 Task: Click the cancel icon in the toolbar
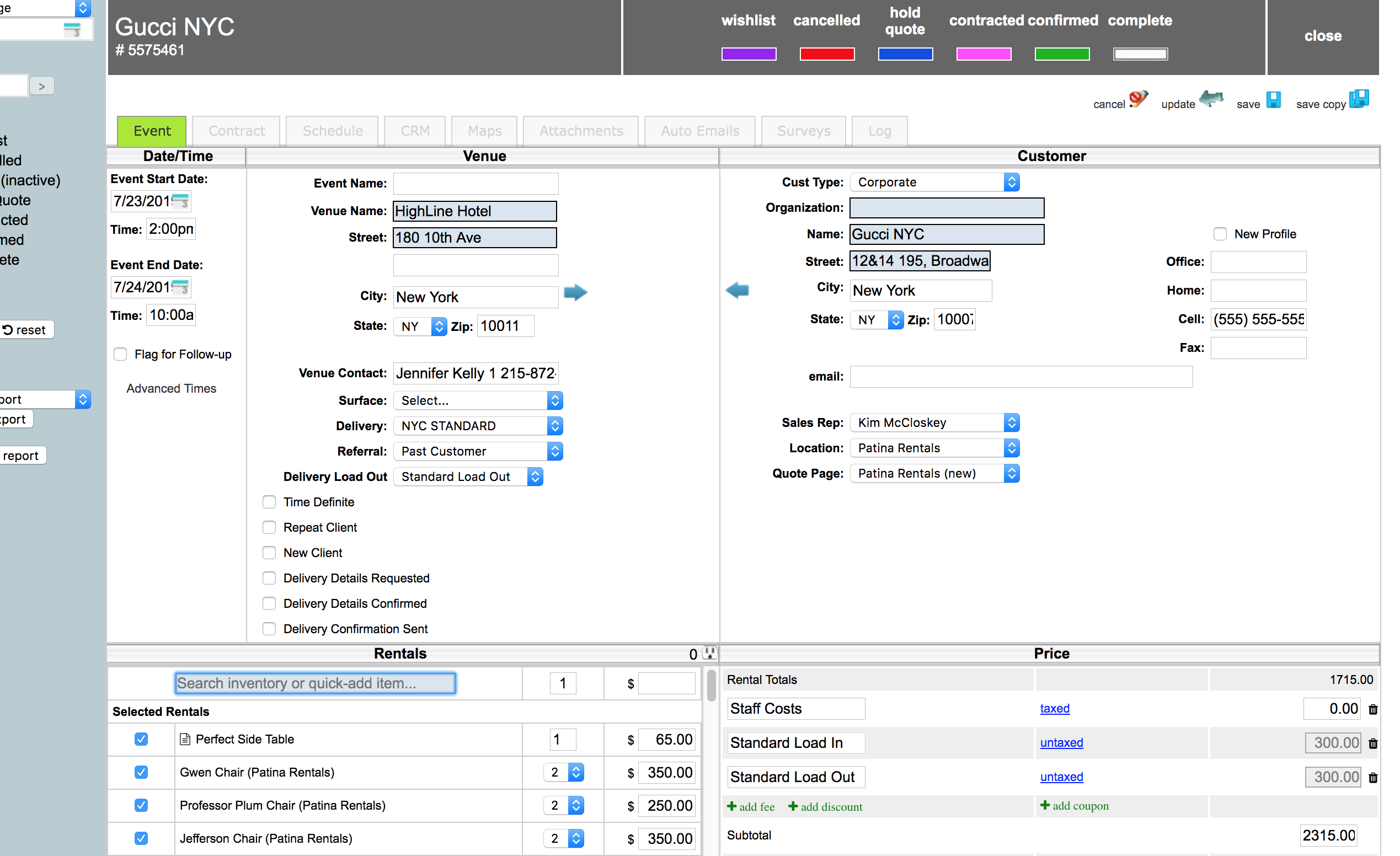1138,99
